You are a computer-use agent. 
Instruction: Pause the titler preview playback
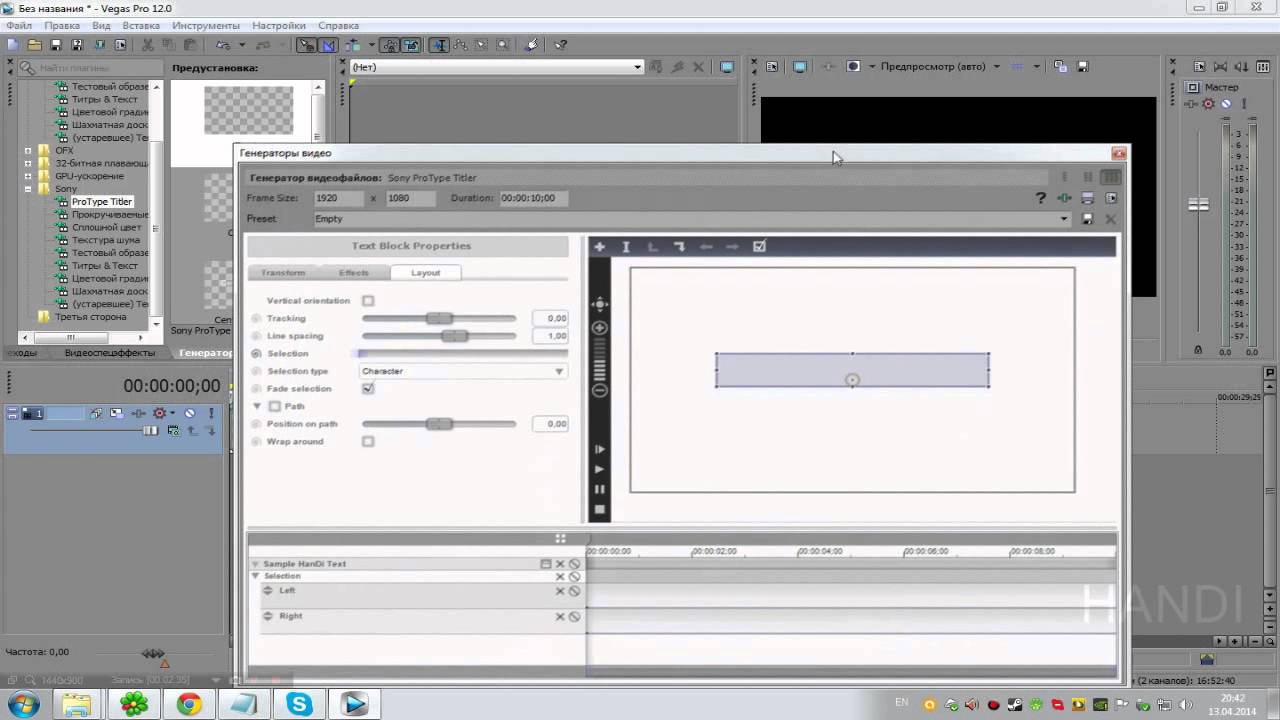(x=600, y=489)
